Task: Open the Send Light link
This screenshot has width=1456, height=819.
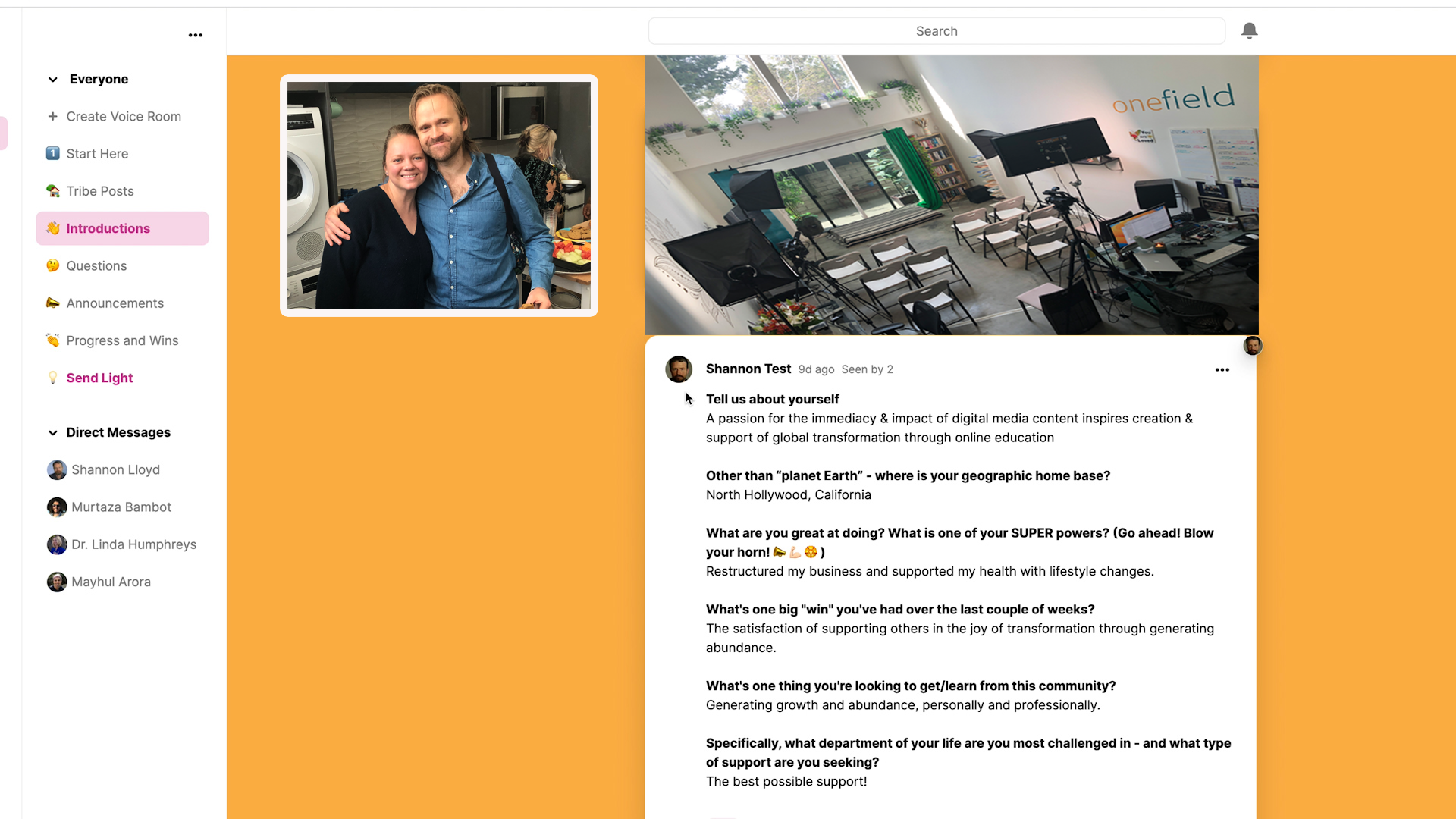Action: (99, 378)
